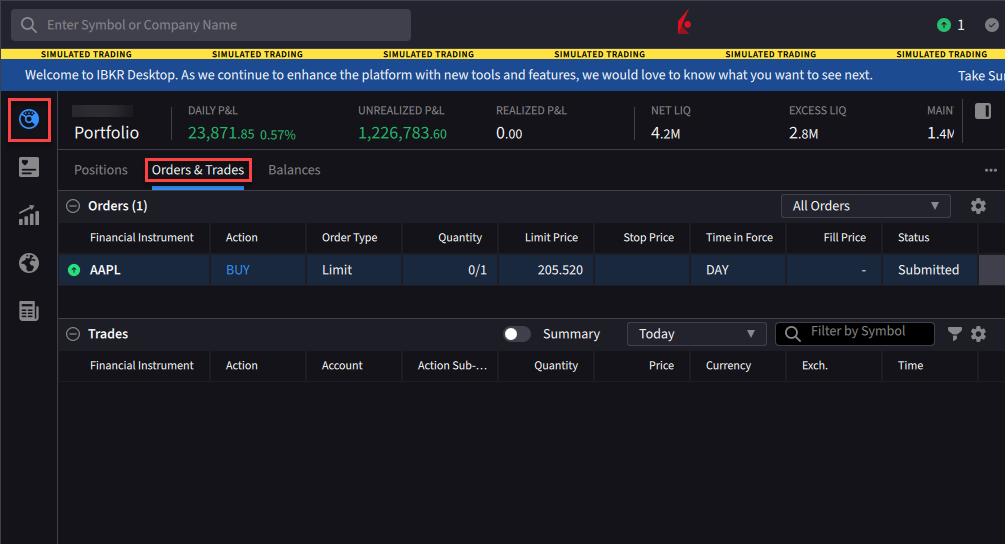Click the Daily P&L value 23,871.85
This screenshot has height=544, width=1005.
(x=221, y=133)
